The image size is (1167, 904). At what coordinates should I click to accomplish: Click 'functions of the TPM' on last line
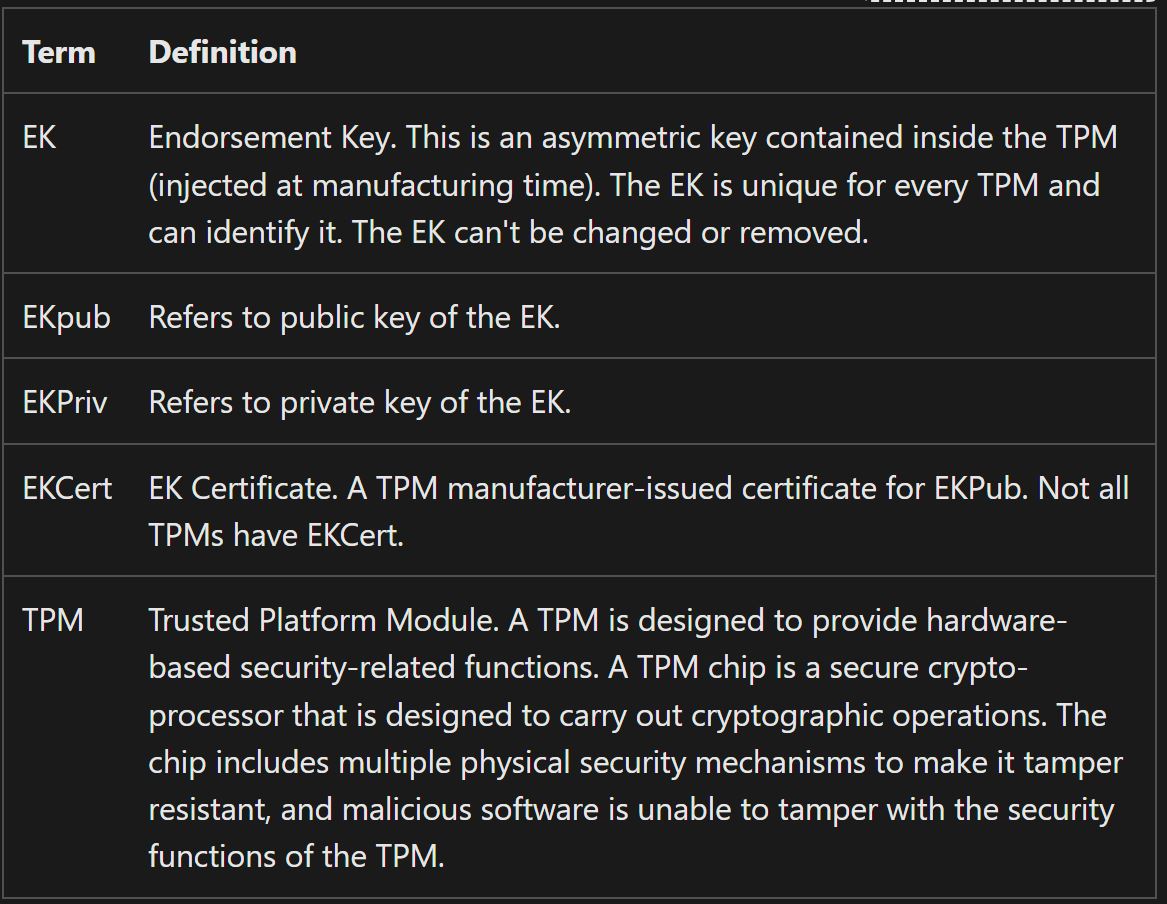click(x=295, y=856)
